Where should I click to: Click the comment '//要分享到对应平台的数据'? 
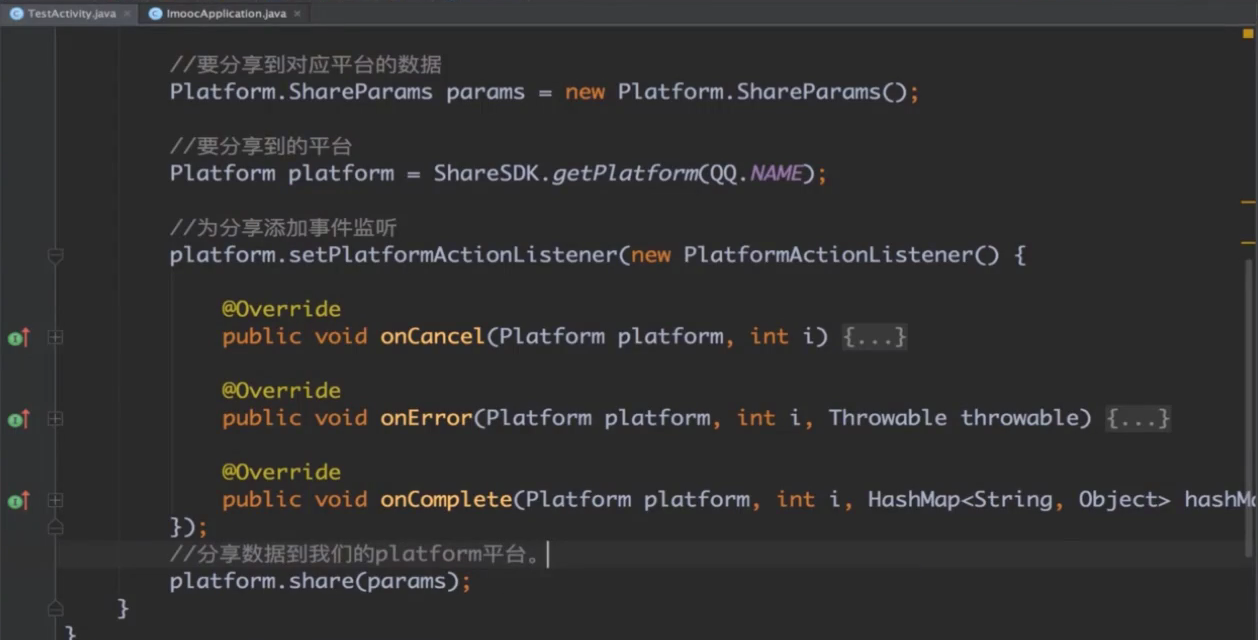click(x=306, y=65)
